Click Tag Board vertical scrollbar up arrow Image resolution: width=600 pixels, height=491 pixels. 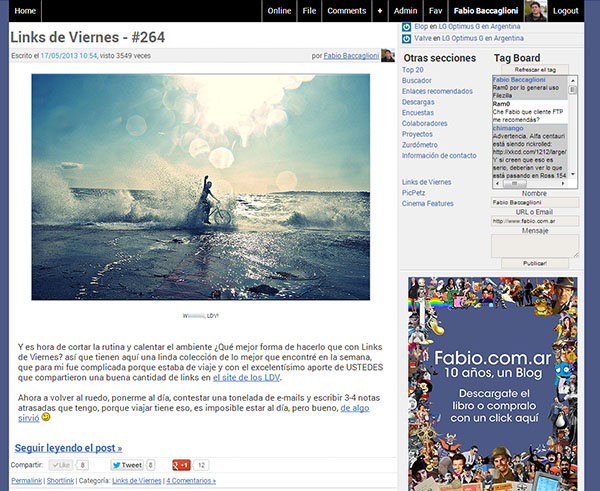(573, 80)
